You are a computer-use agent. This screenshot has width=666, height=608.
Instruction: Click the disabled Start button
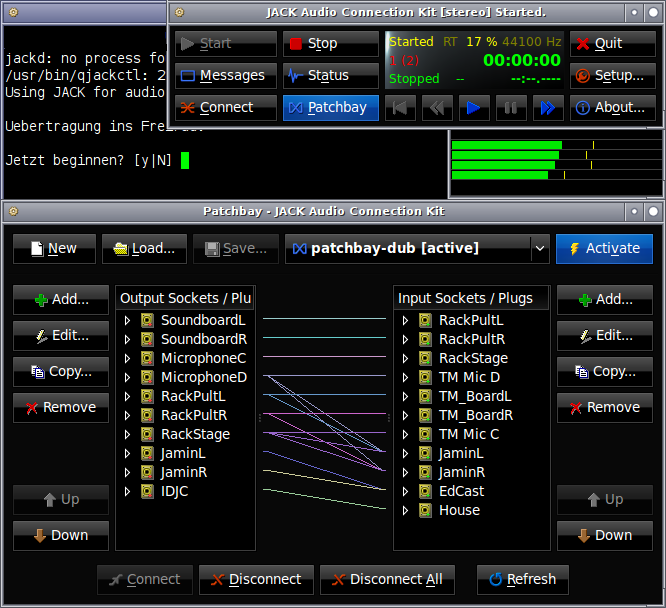click(226, 43)
